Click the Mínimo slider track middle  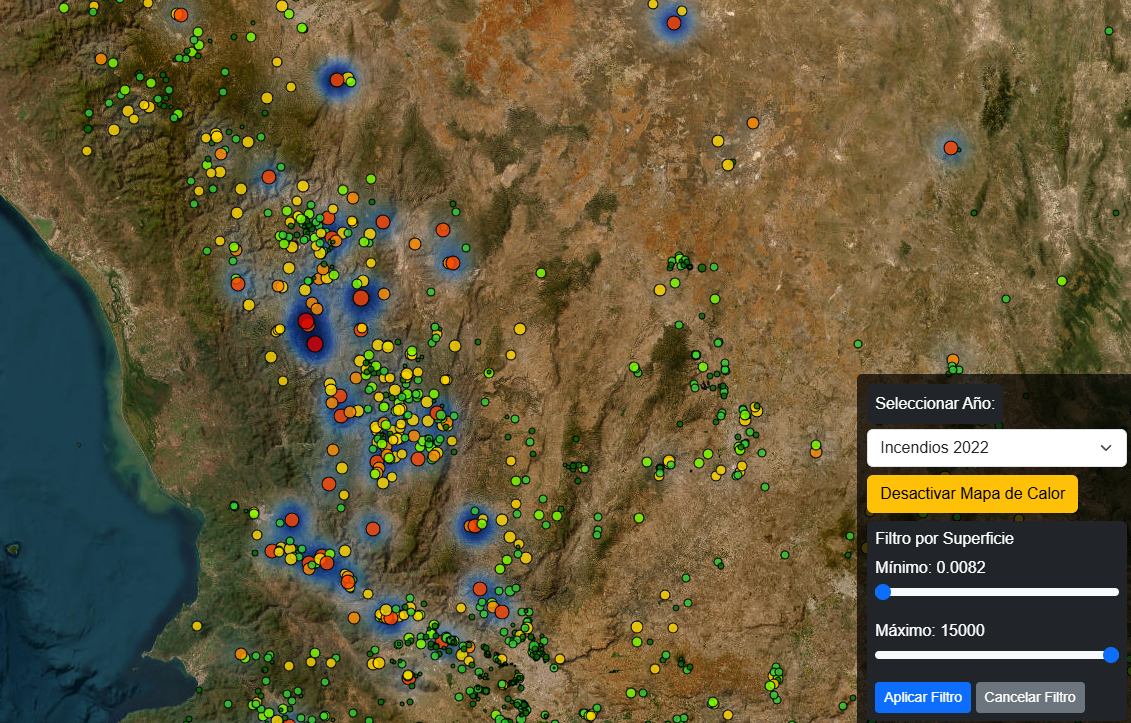997,592
